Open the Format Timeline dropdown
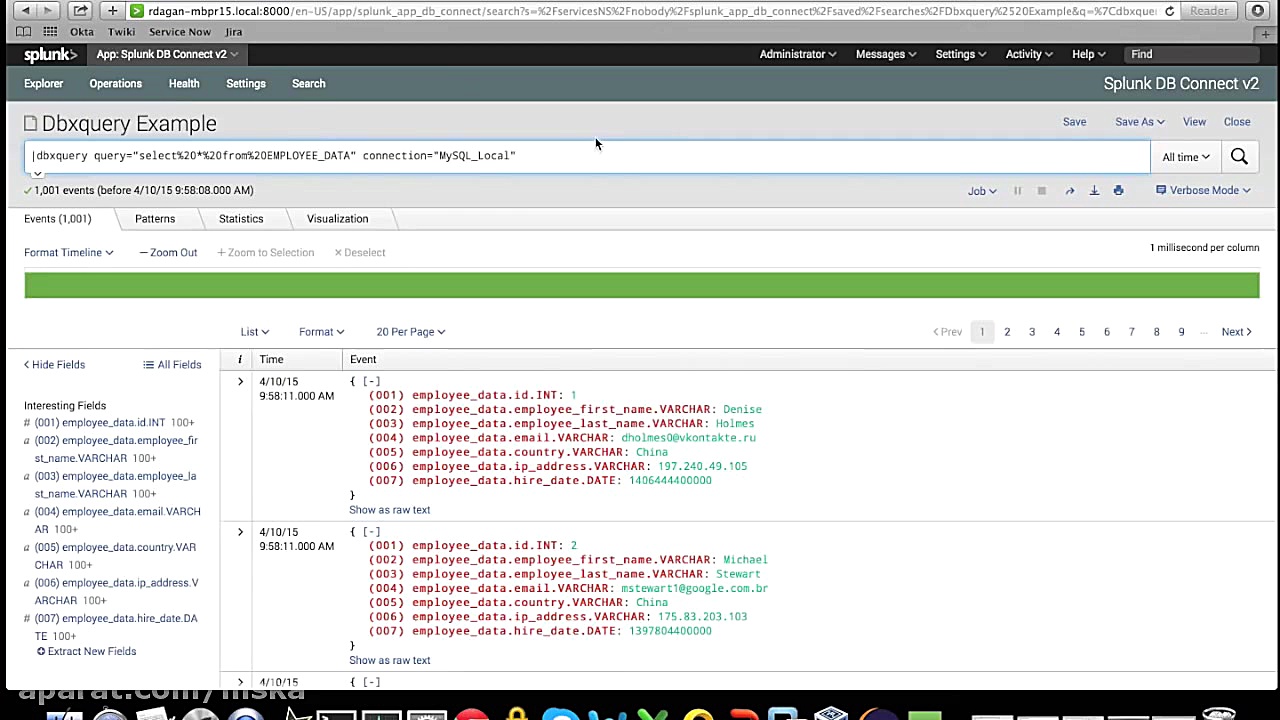Viewport: 1280px width, 720px height. click(x=69, y=252)
